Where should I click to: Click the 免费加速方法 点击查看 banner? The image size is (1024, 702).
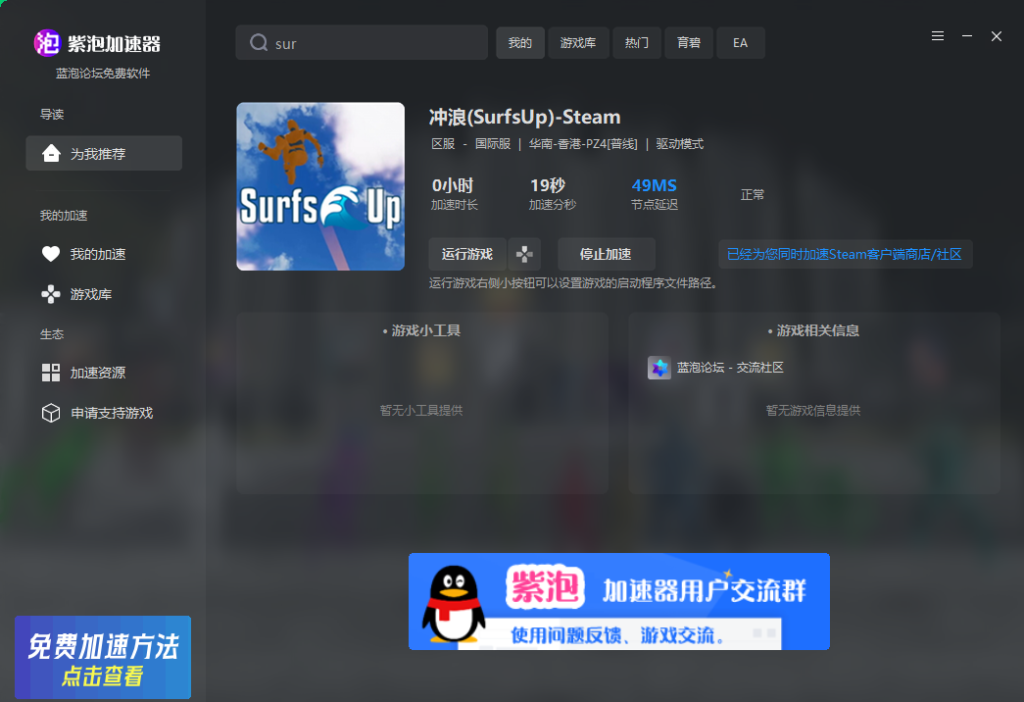click(x=103, y=658)
